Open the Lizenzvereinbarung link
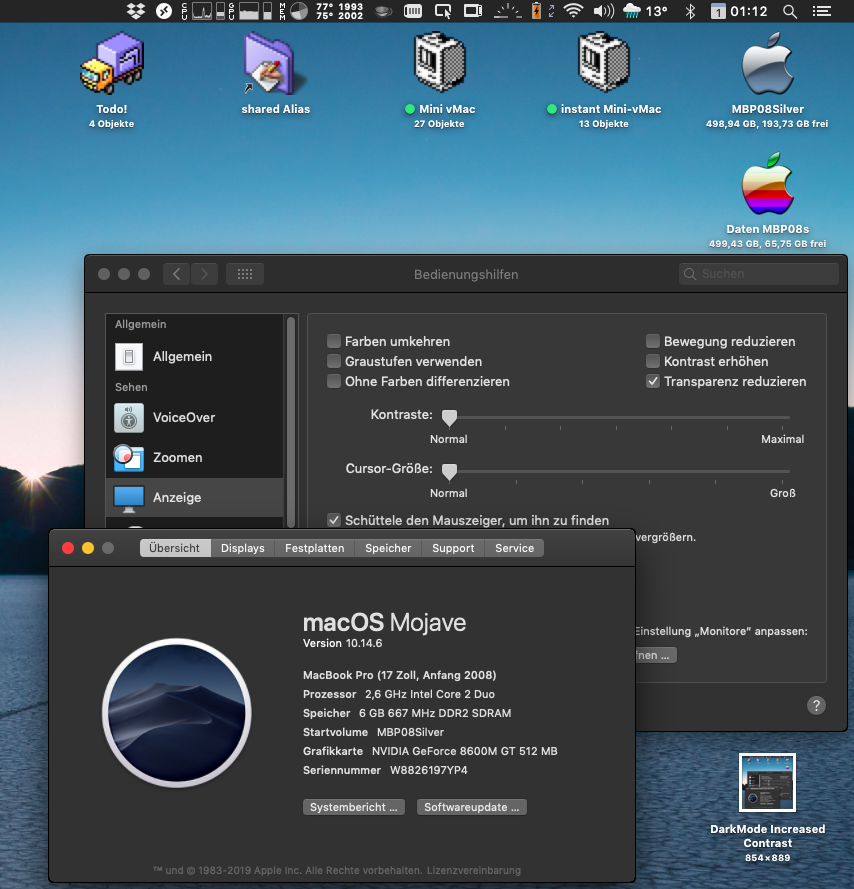This screenshot has height=889, width=854. pos(474,870)
